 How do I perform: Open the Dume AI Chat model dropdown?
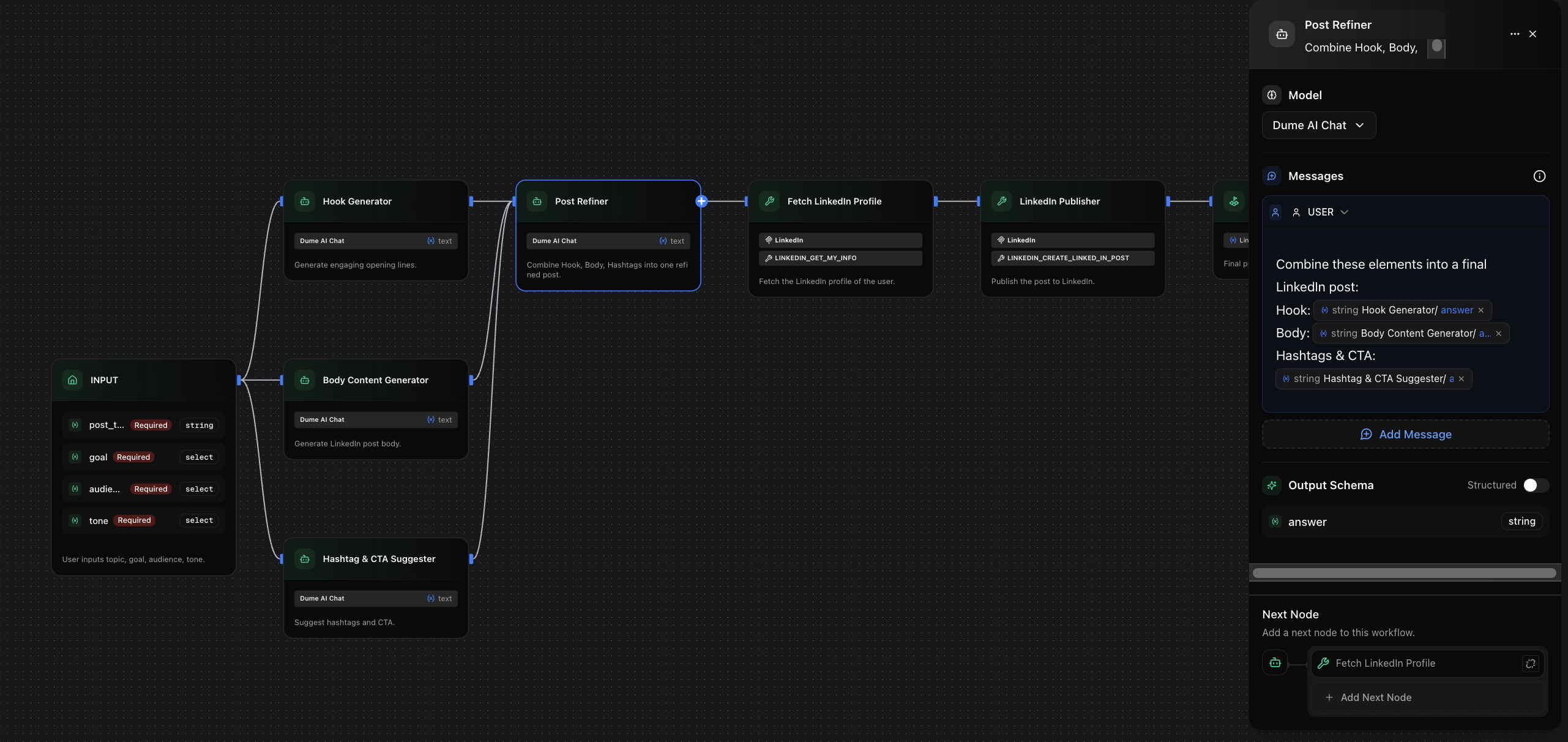[x=1318, y=126]
